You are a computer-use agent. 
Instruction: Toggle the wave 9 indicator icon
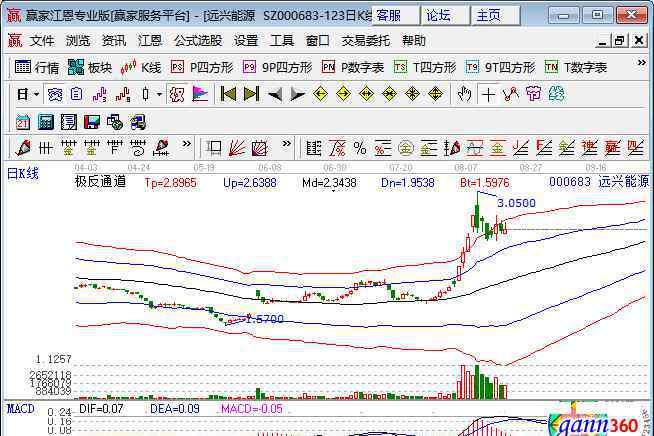(123, 94)
